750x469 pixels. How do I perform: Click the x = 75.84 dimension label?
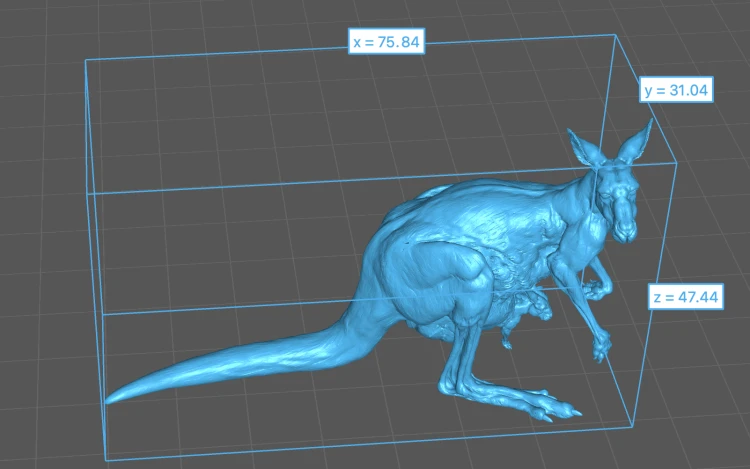(x=386, y=41)
